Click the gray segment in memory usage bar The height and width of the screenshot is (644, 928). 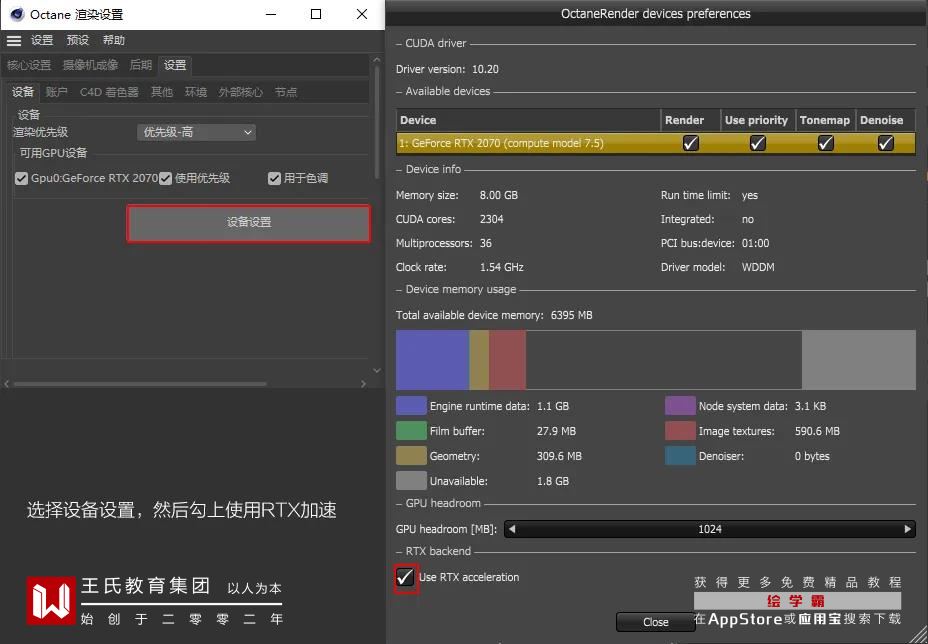[x=859, y=360]
